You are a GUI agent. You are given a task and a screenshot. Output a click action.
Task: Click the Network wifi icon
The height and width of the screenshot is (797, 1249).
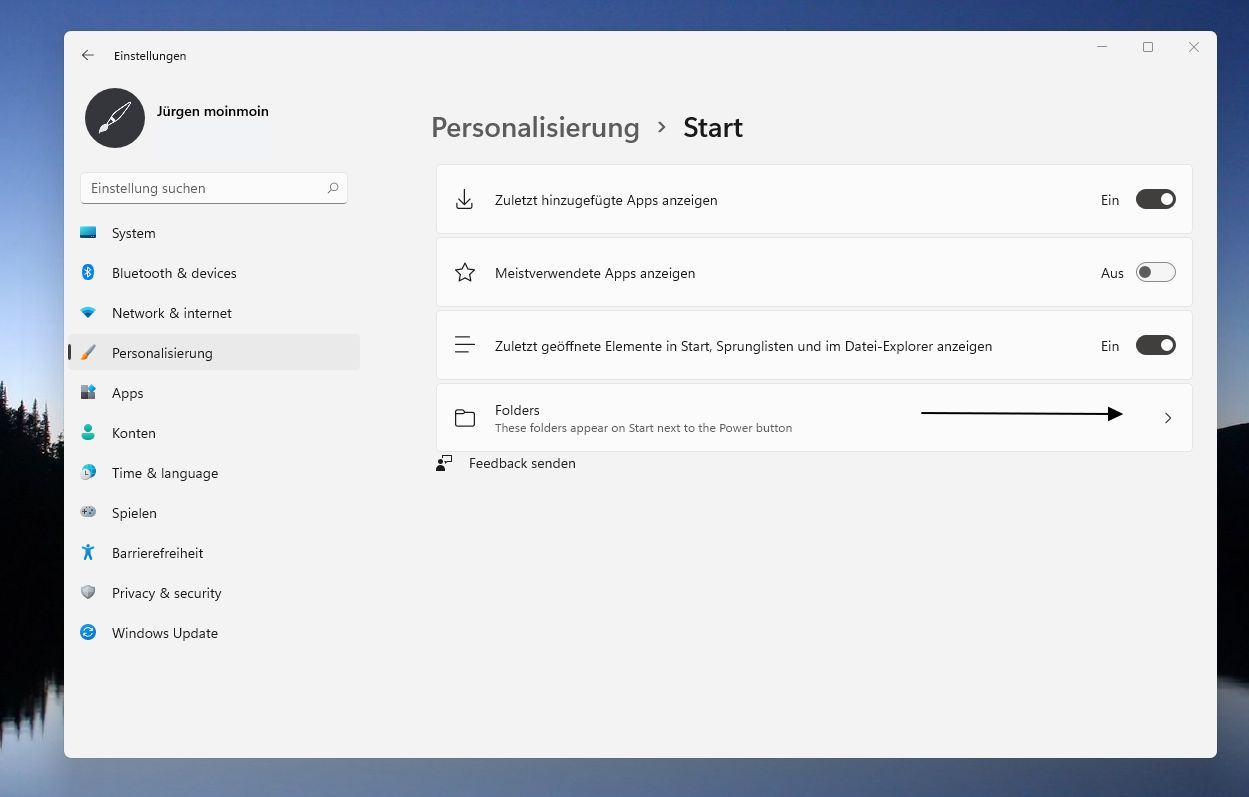click(x=88, y=313)
